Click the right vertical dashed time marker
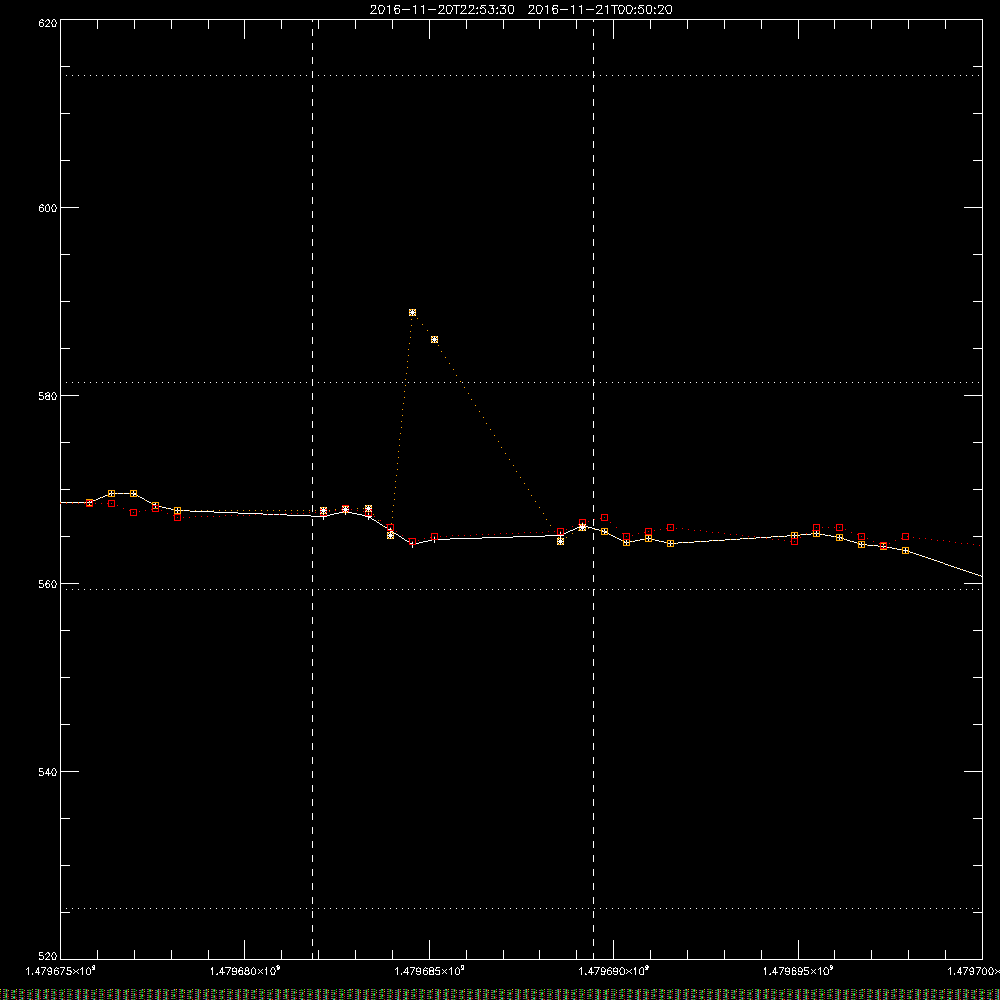 point(594,488)
